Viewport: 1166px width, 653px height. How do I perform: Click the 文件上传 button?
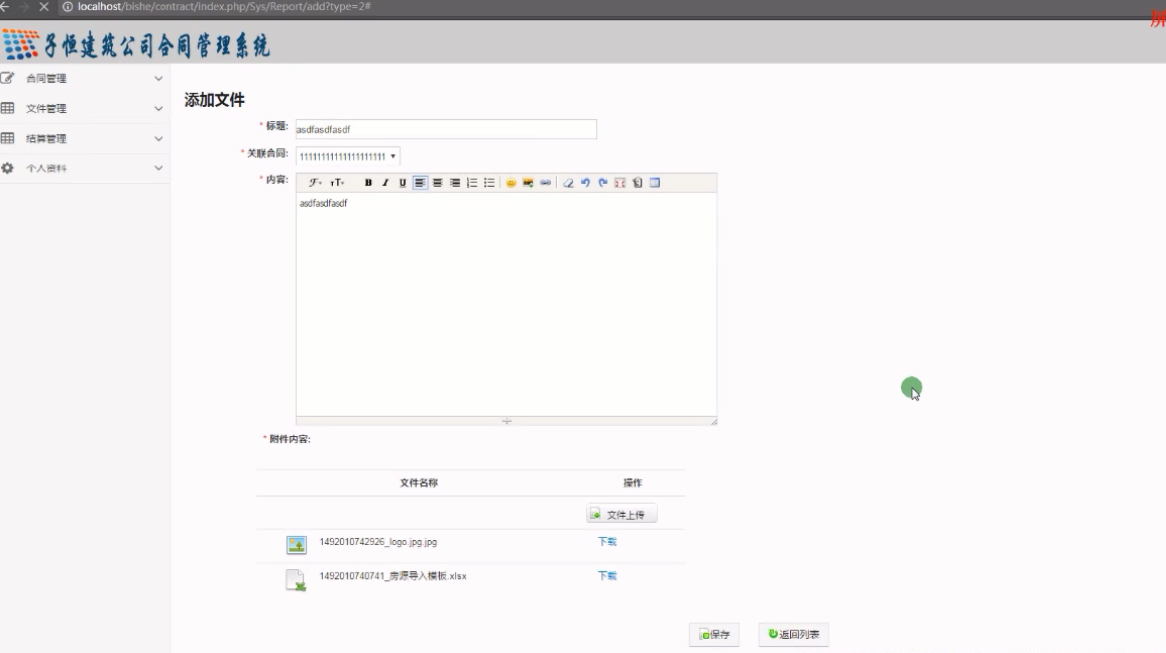click(622, 514)
